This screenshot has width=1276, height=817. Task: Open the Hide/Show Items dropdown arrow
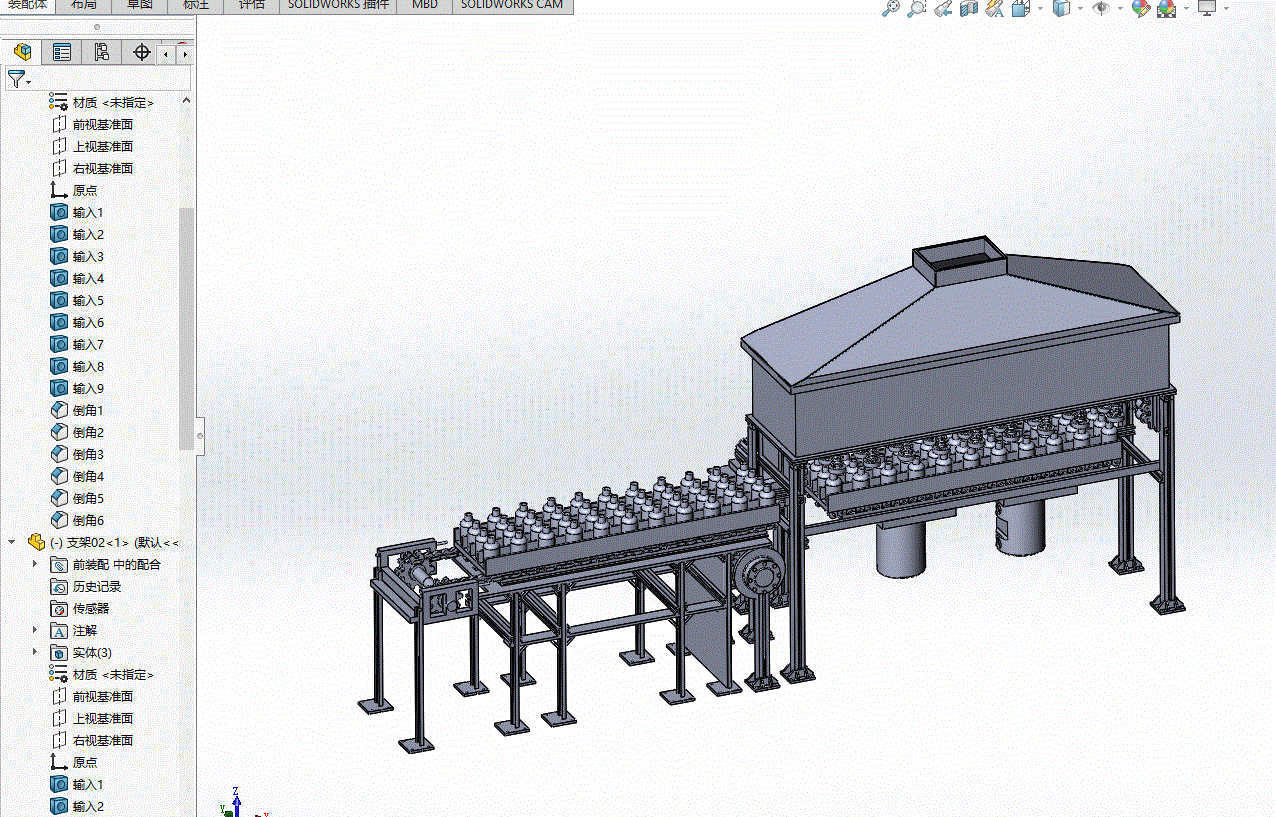[1121, 8]
